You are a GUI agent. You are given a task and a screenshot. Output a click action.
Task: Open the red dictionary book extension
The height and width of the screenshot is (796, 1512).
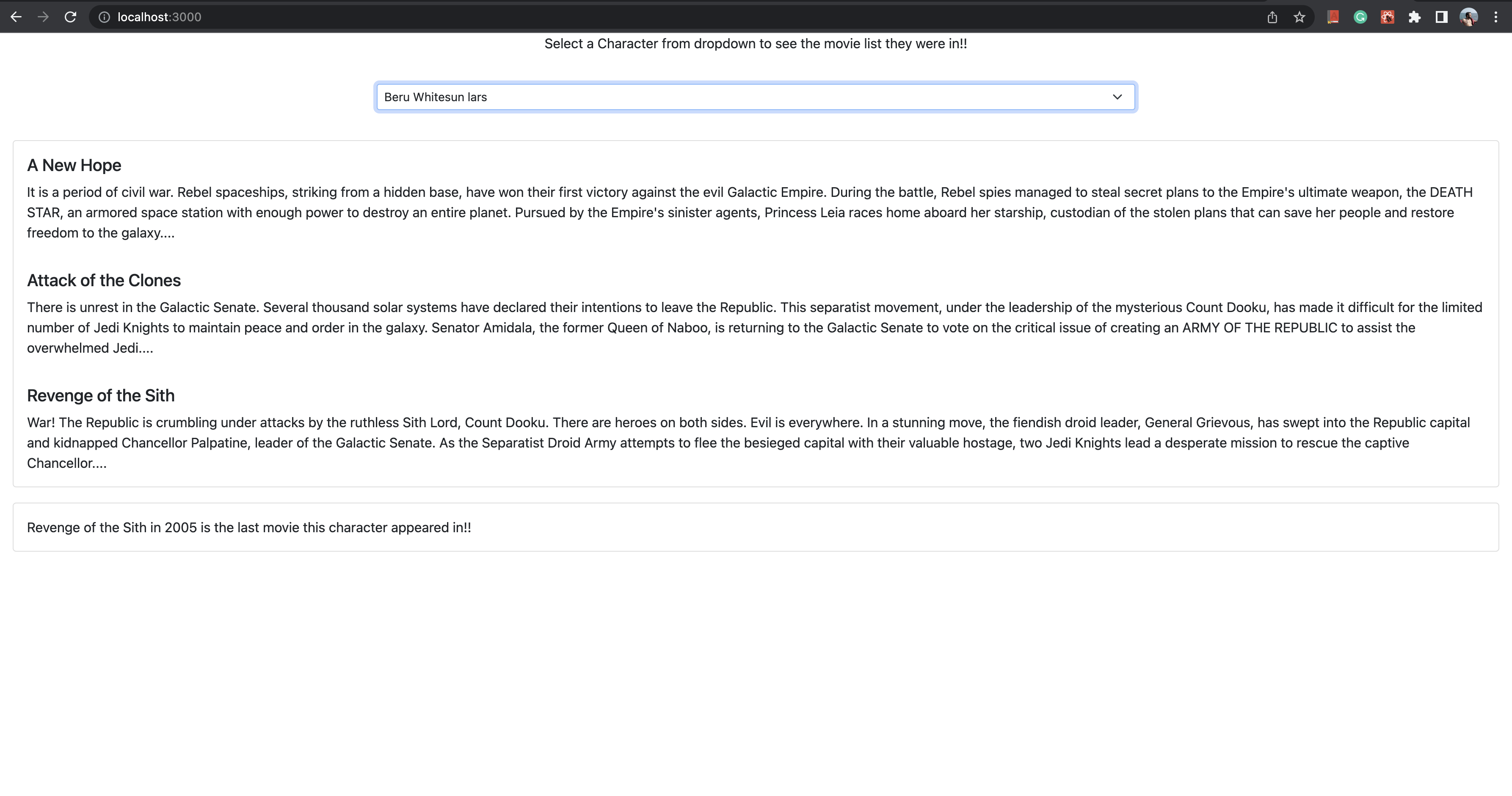[1333, 17]
